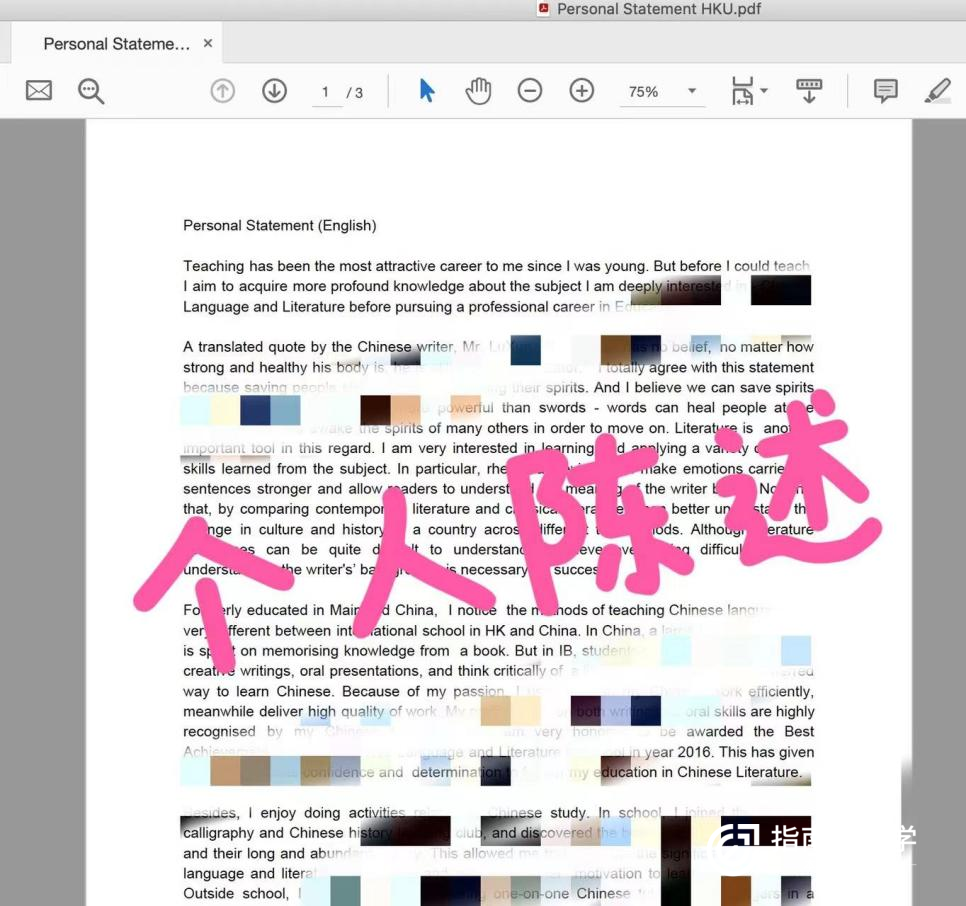Go to previous page with up arrow
Viewport: 966px width, 906px height.
coord(222,91)
